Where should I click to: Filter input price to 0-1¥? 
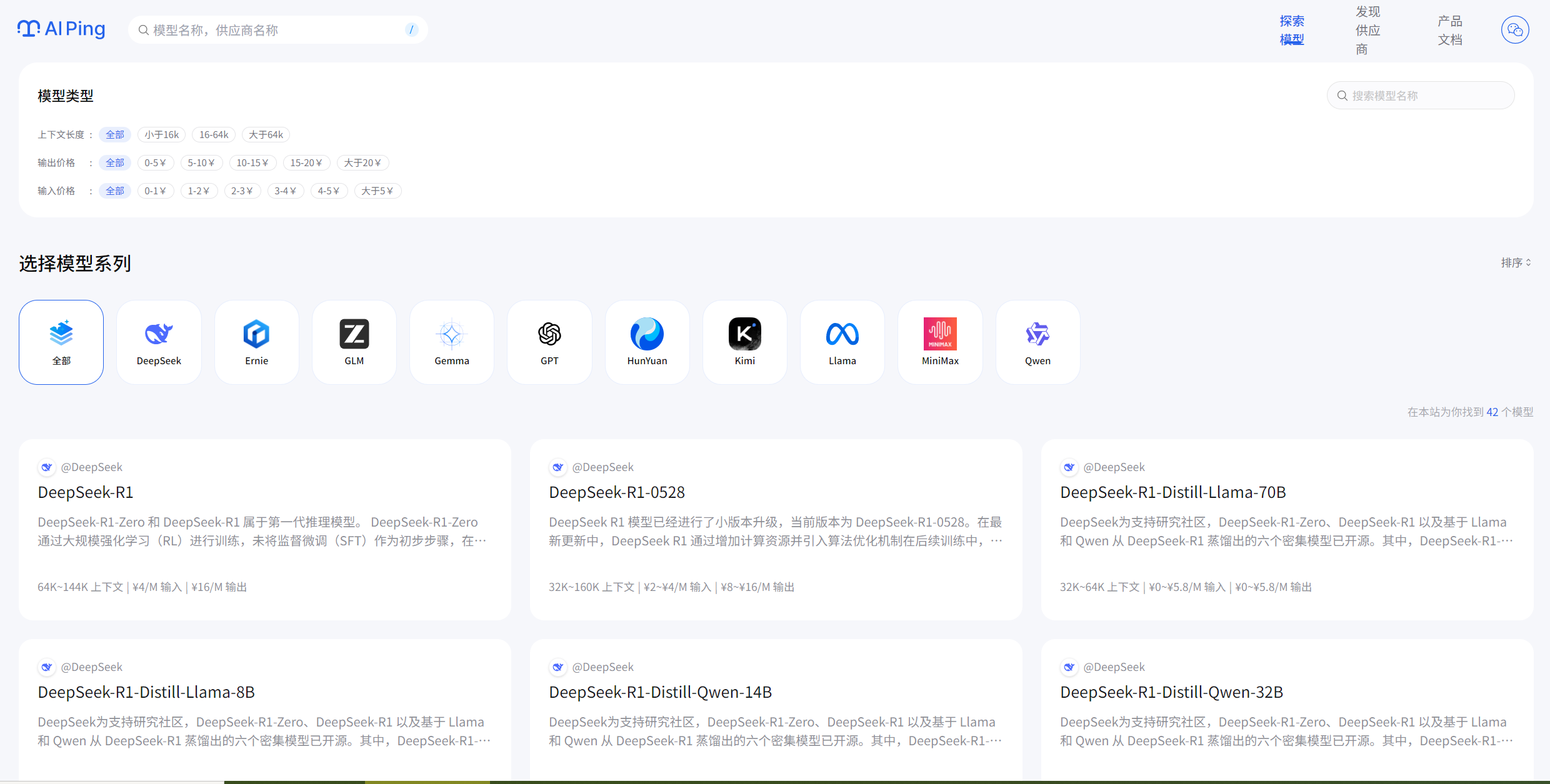pos(156,191)
